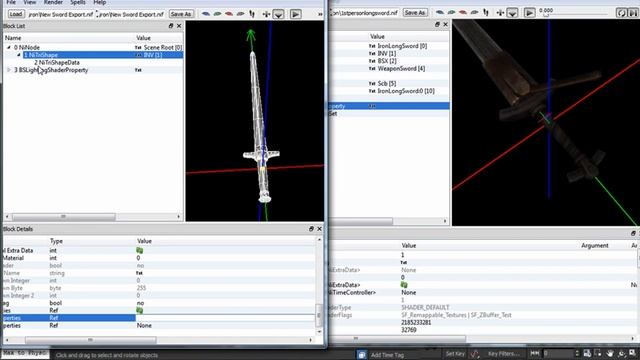Screen dimensions: 640x360
Task: Open the view options dropdown in right toolbar
Action: pos(512,13)
